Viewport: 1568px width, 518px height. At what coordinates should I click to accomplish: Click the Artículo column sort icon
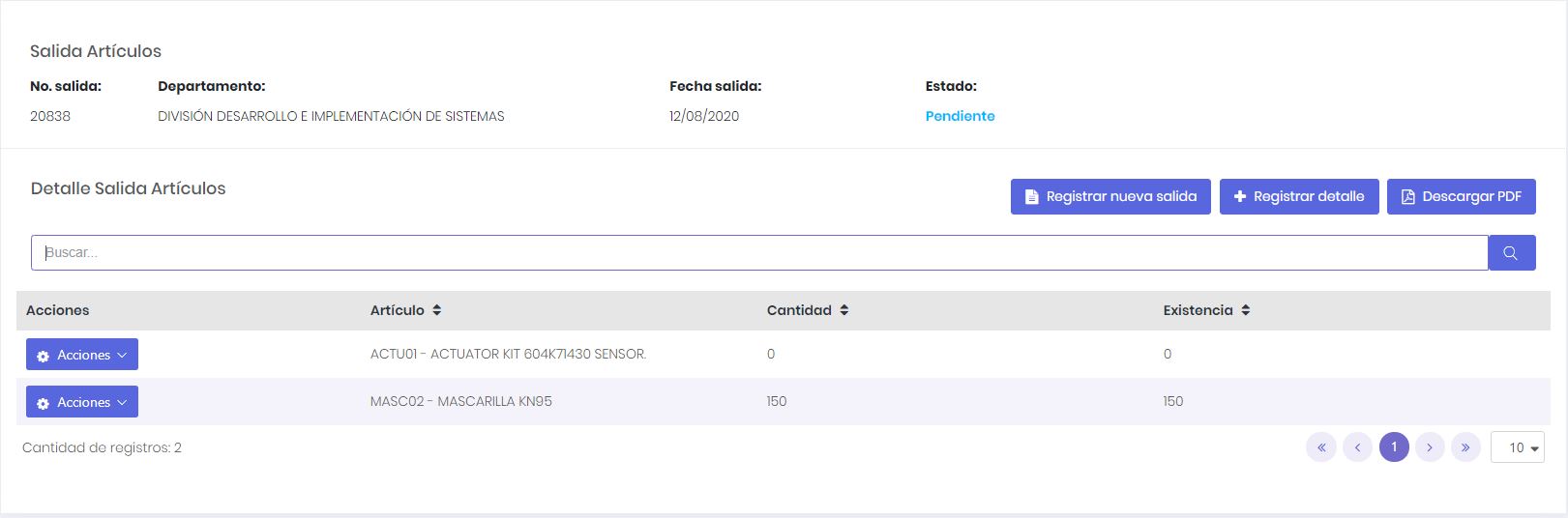(x=437, y=310)
